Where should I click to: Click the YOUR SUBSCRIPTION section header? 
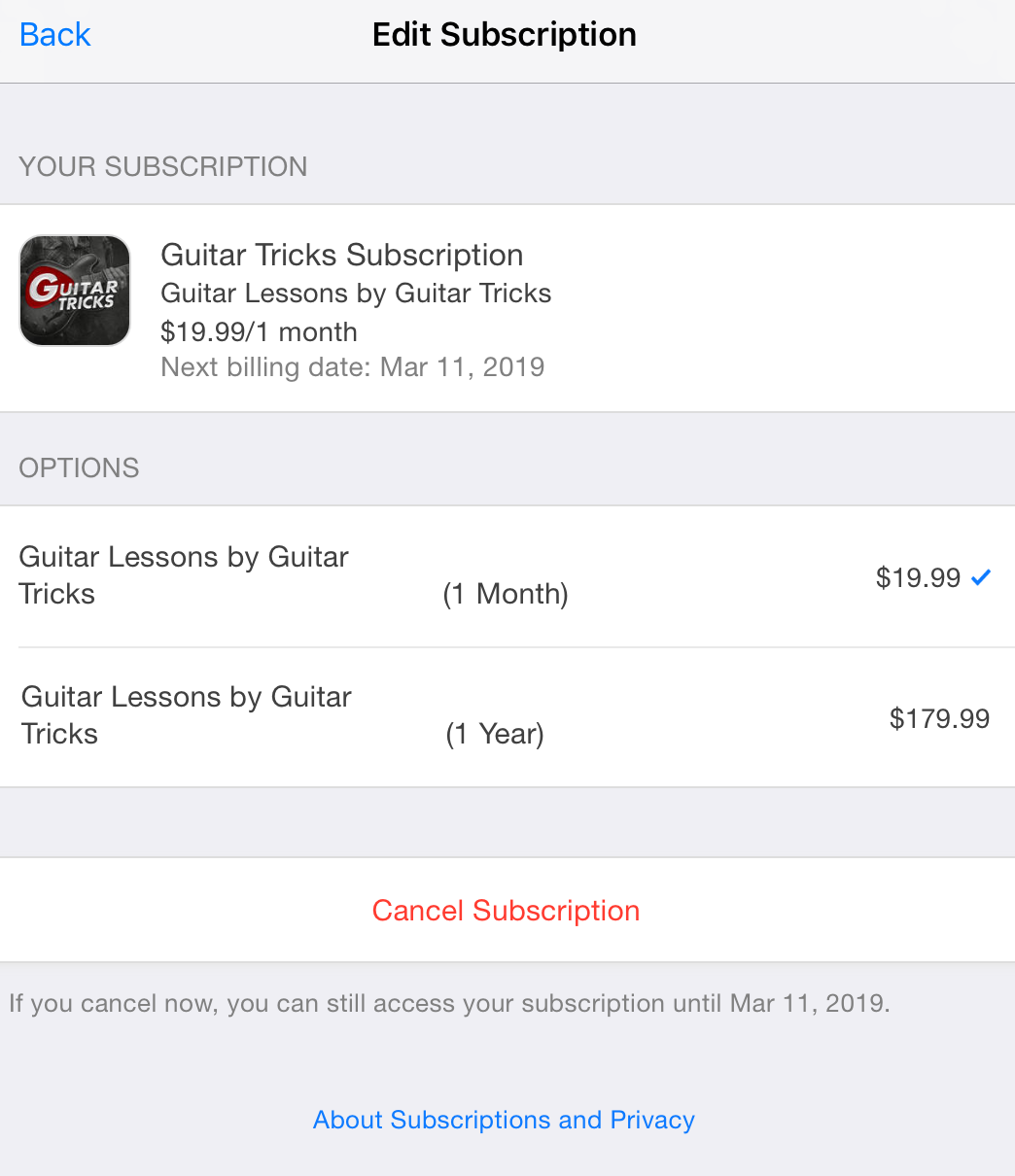click(163, 167)
